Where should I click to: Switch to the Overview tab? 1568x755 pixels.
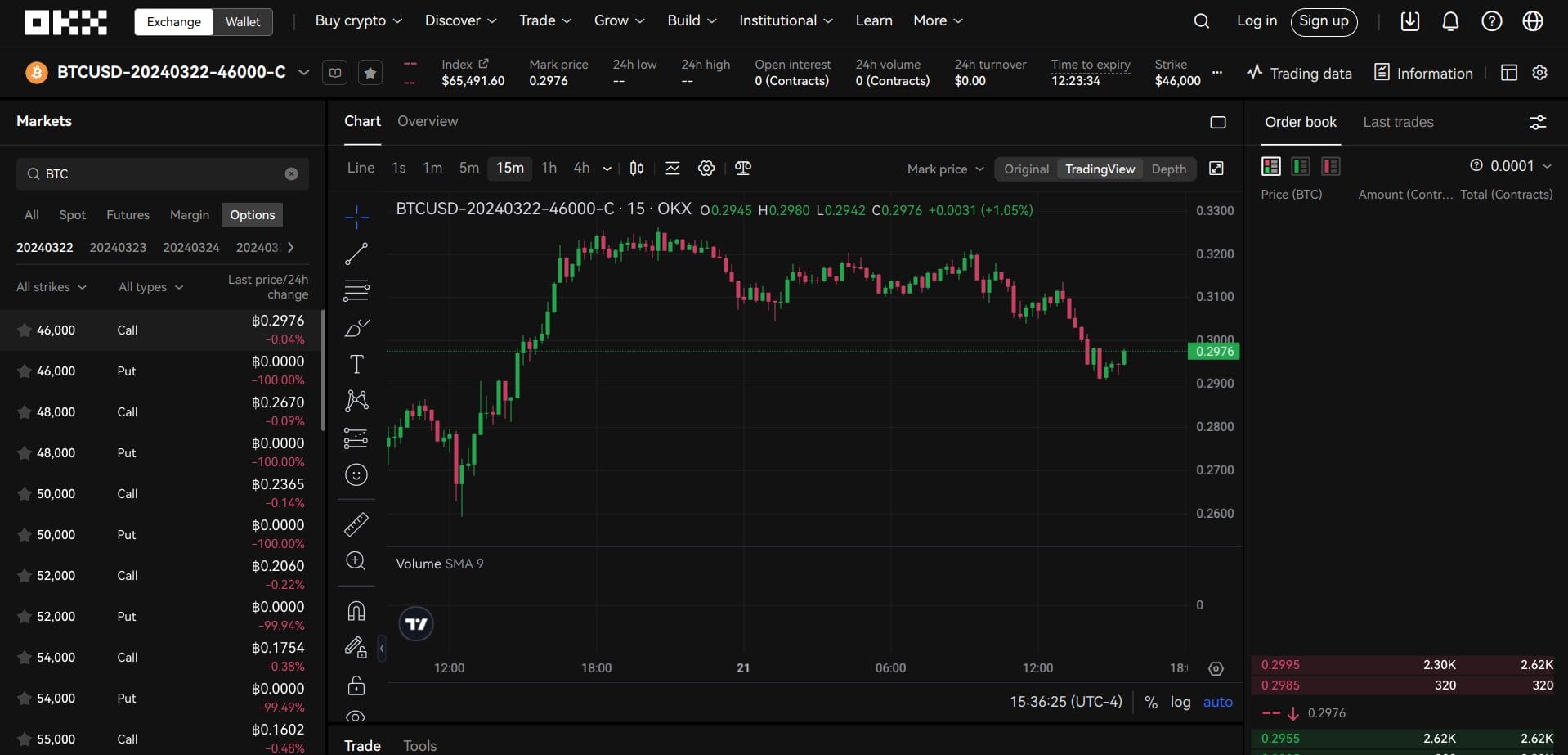[x=427, y=121]
